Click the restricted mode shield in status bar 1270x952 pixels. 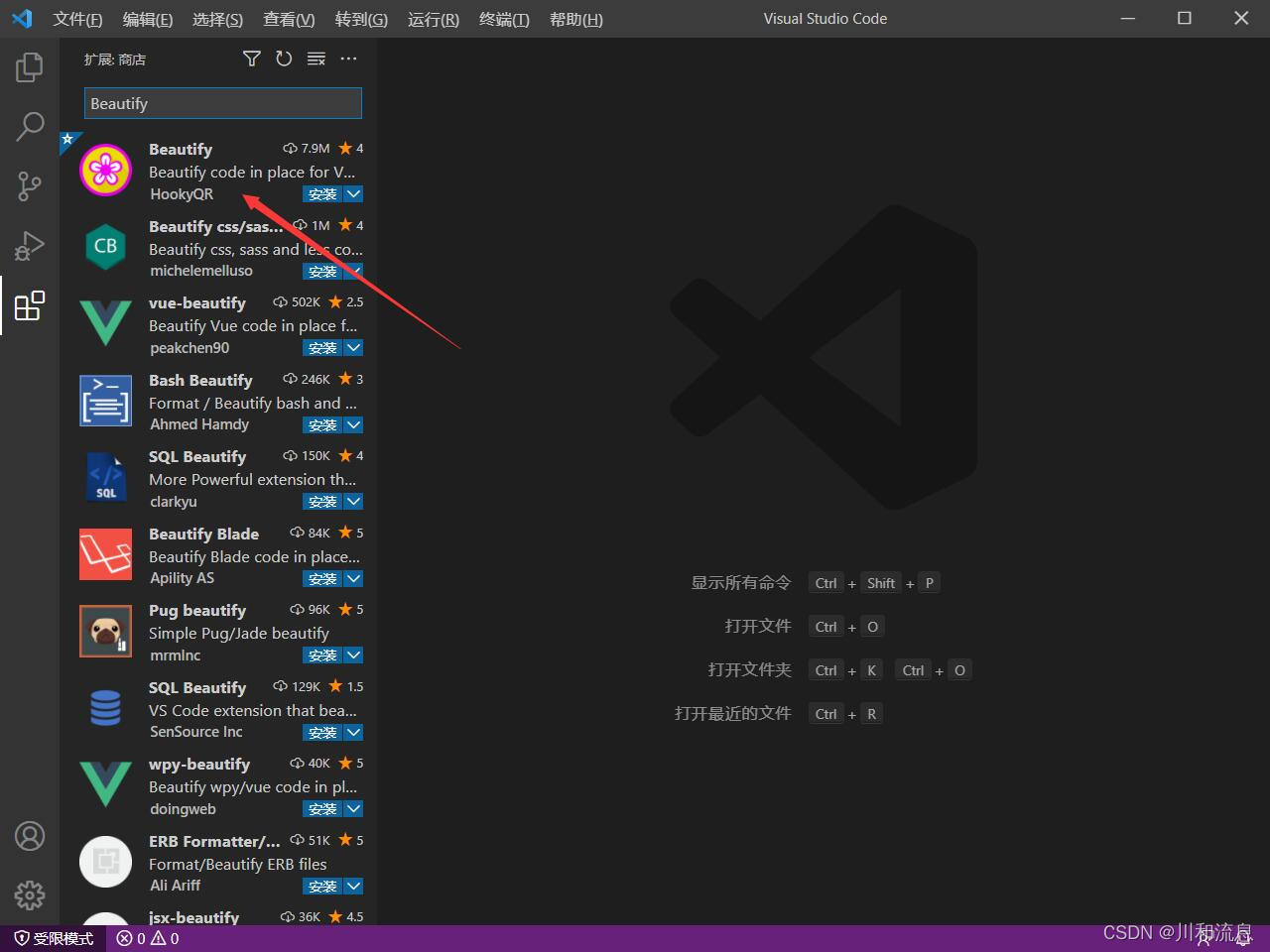(x=54, y=938)
